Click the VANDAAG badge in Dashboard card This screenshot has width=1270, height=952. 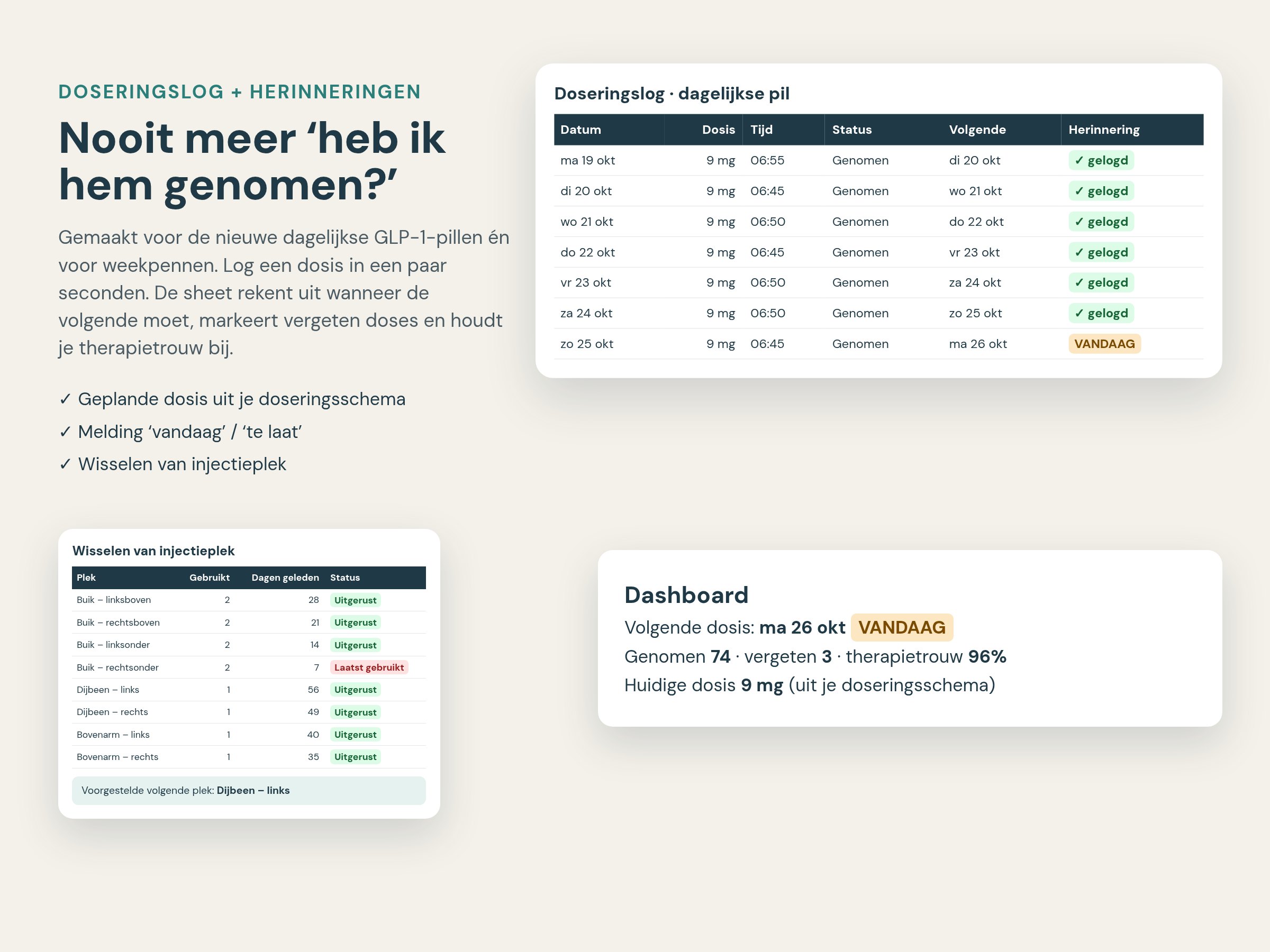901,627
